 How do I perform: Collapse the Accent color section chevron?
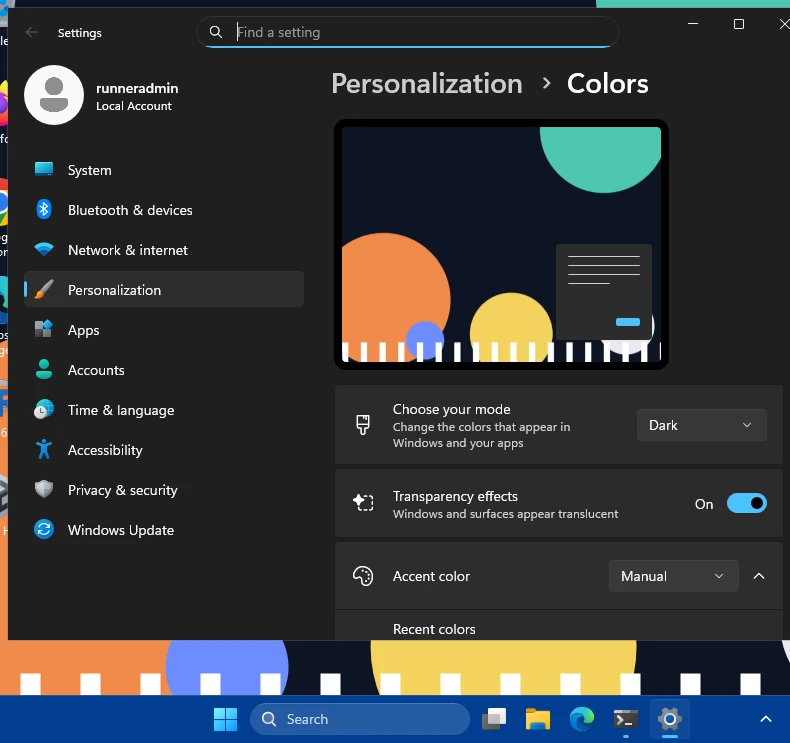click(x=758, y=576)
